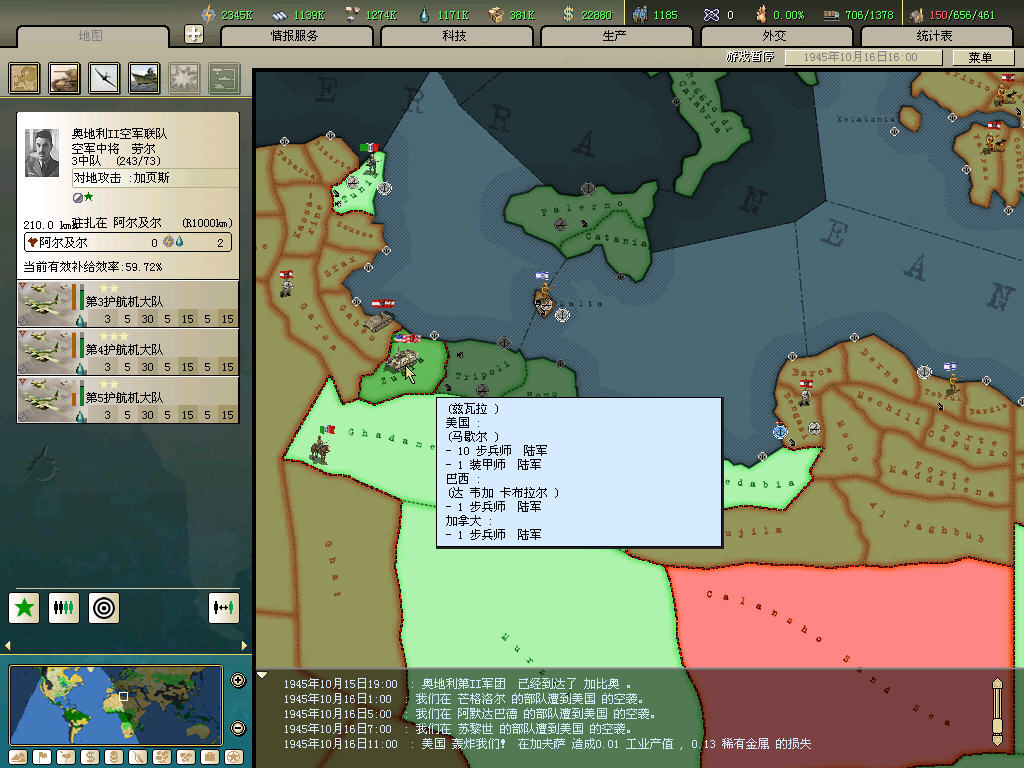Collapse the message log arrow

(x=263, y=675)
